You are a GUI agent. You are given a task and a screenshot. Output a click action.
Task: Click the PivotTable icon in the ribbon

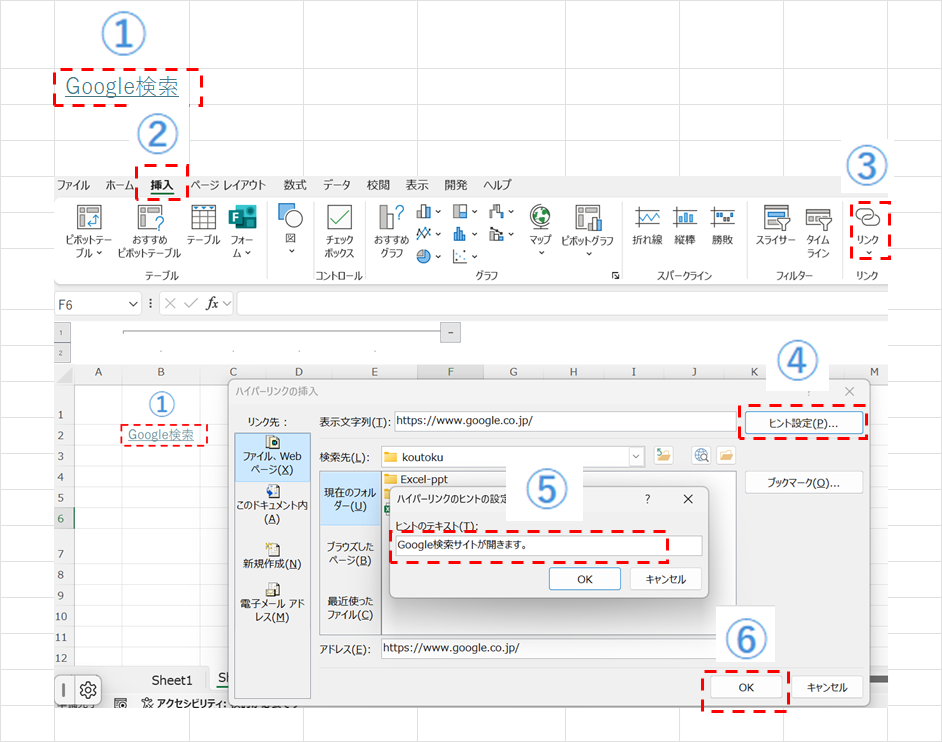88,218
